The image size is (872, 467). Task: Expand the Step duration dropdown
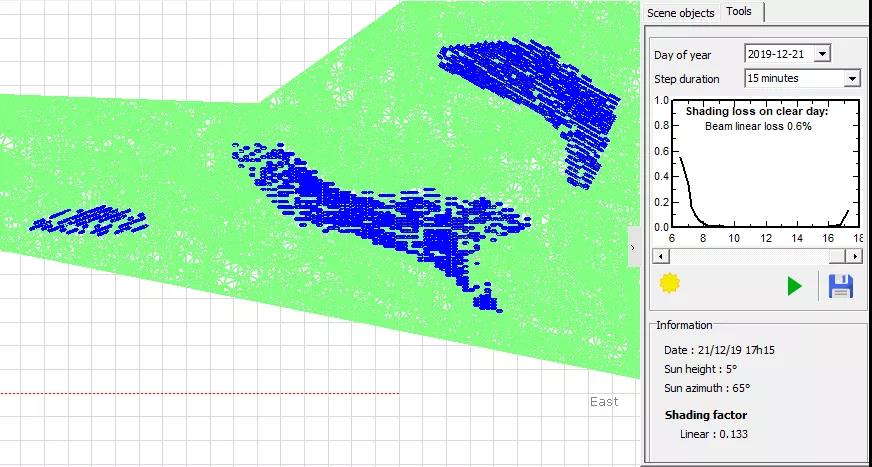click(852, 78)
